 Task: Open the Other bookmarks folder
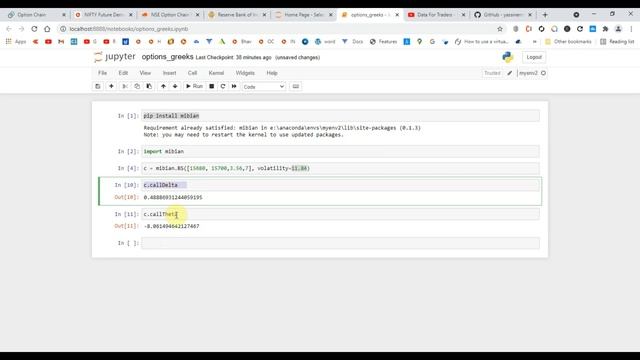pyautogui.click(x=568, y=42)
